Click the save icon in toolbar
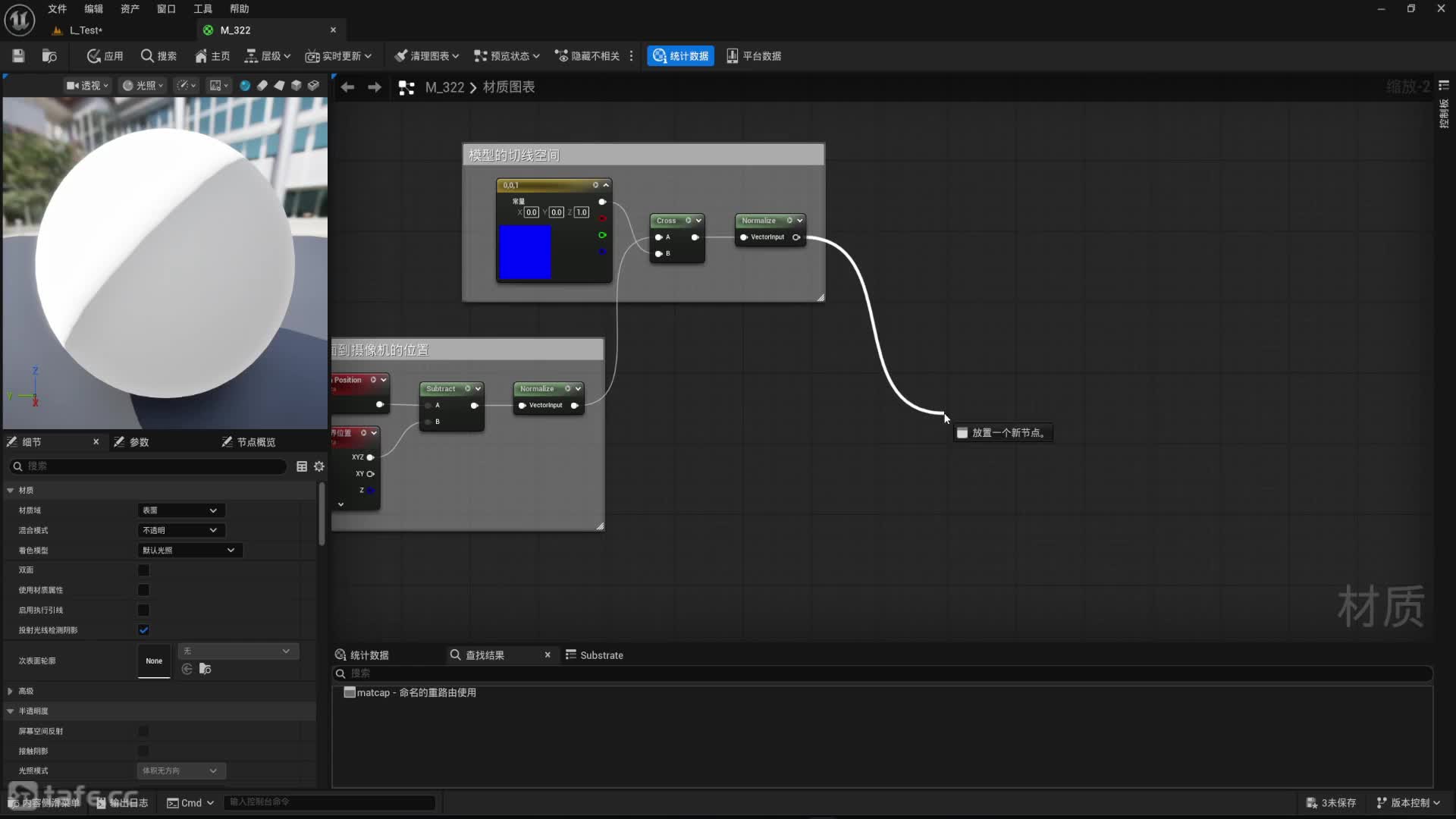This screenshot has width=1456, height=819. point(18,55)
